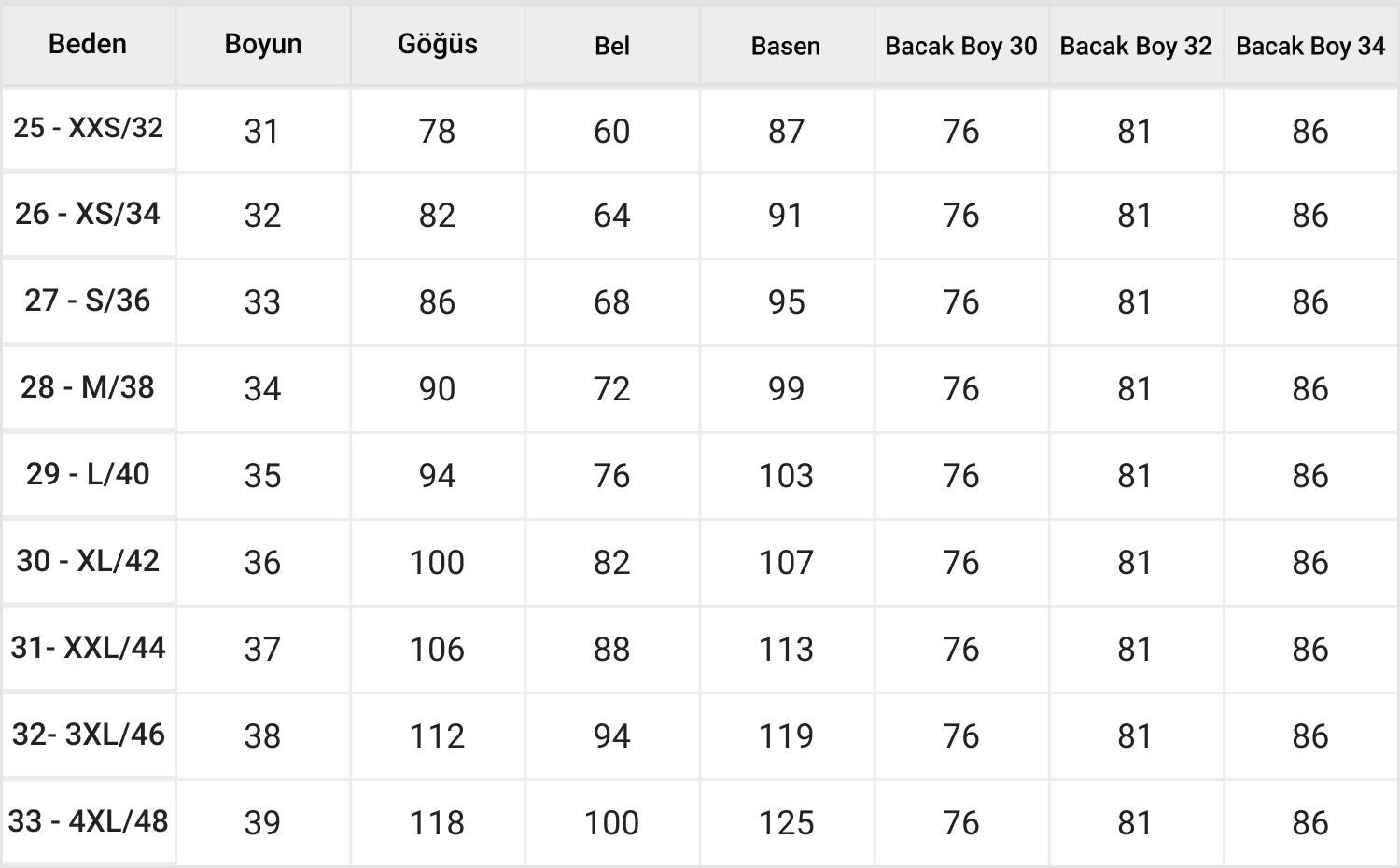The width and height of the screenshot is (1400, 868).
Task: Select the Boyun column header
Action: point(263,44)
